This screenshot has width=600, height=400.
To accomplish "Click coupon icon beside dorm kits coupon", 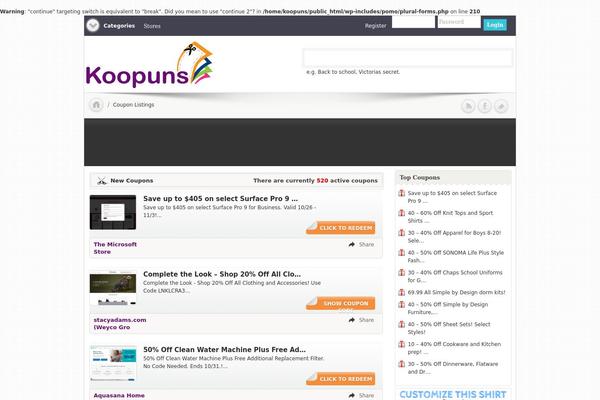I will (401, 292).
